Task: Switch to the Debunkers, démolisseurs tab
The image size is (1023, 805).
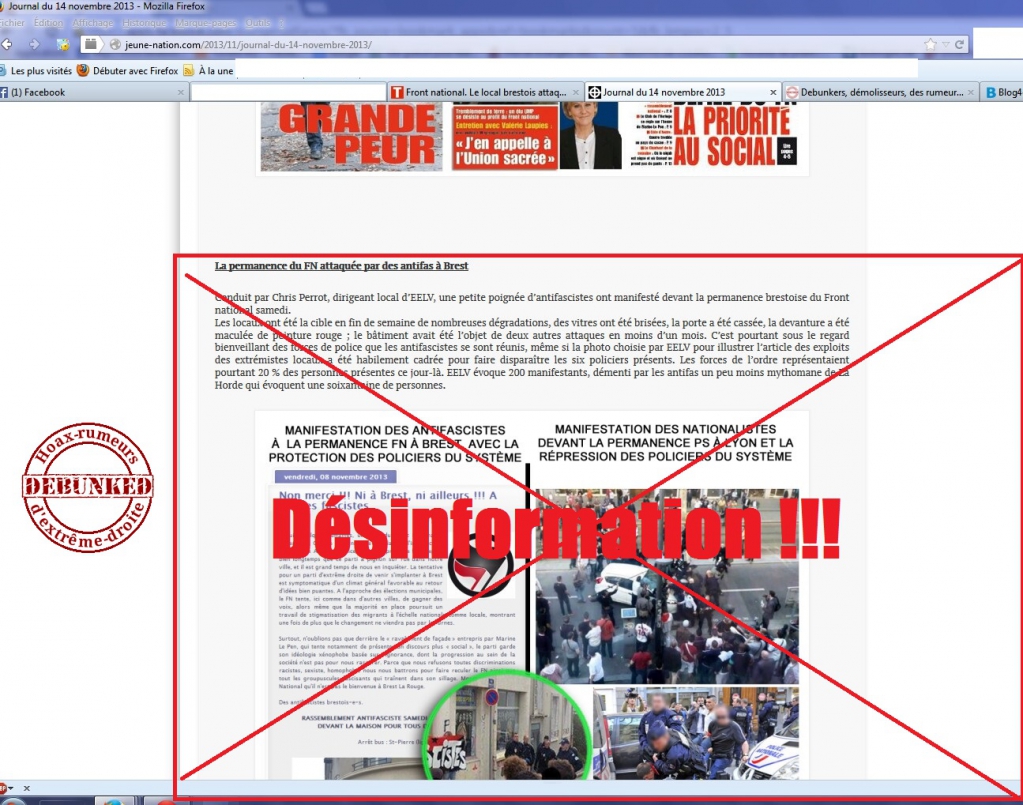Action: [881, 93]
